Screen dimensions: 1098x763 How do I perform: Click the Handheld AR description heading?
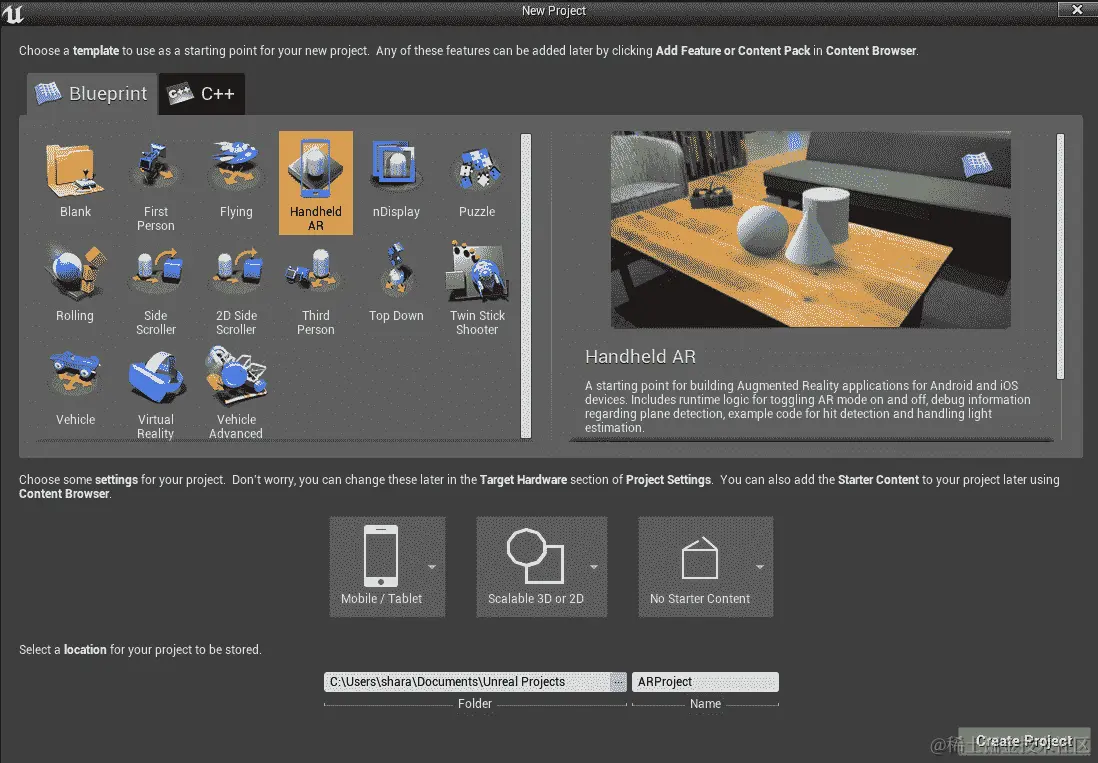point(640,357)
